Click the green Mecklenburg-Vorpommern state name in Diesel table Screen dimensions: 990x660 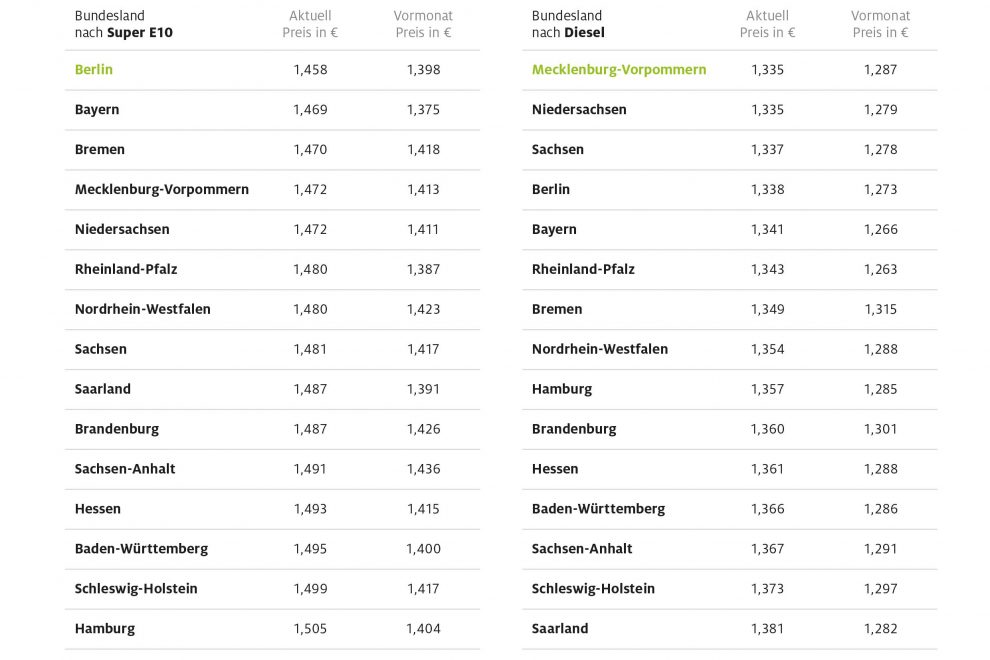(x=619, y=70)
